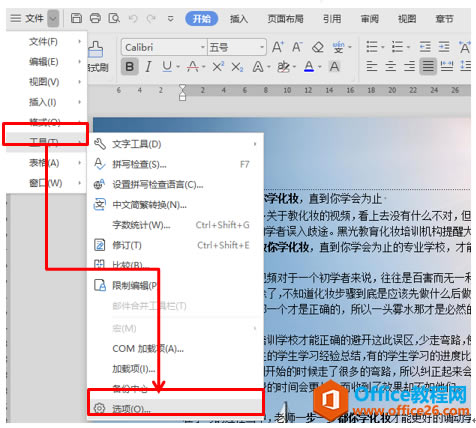Viewport: 476px width, 428px height.
Task: Toggle Strikethrough formatting
Action: click(x=192, y=67)
